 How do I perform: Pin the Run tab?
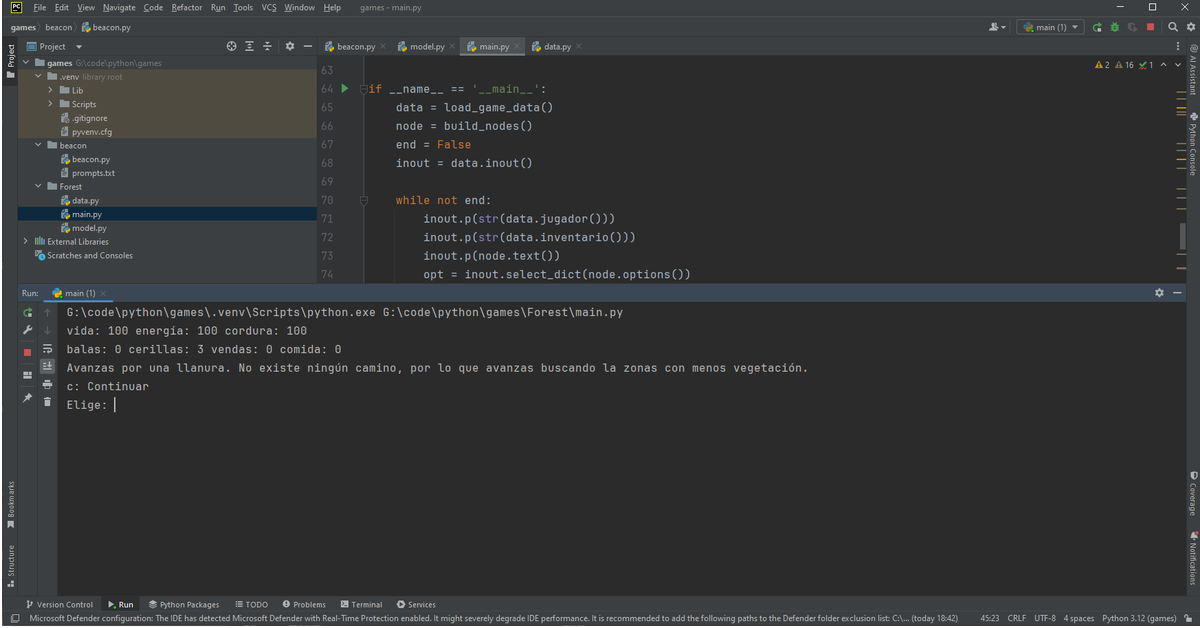tap(28, 398)
